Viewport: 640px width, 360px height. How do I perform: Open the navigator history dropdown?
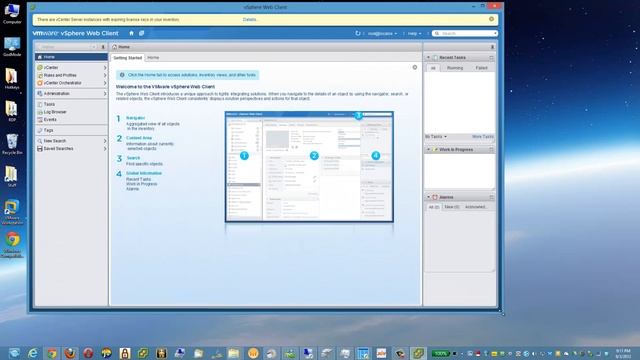click(x=93, y=47)
